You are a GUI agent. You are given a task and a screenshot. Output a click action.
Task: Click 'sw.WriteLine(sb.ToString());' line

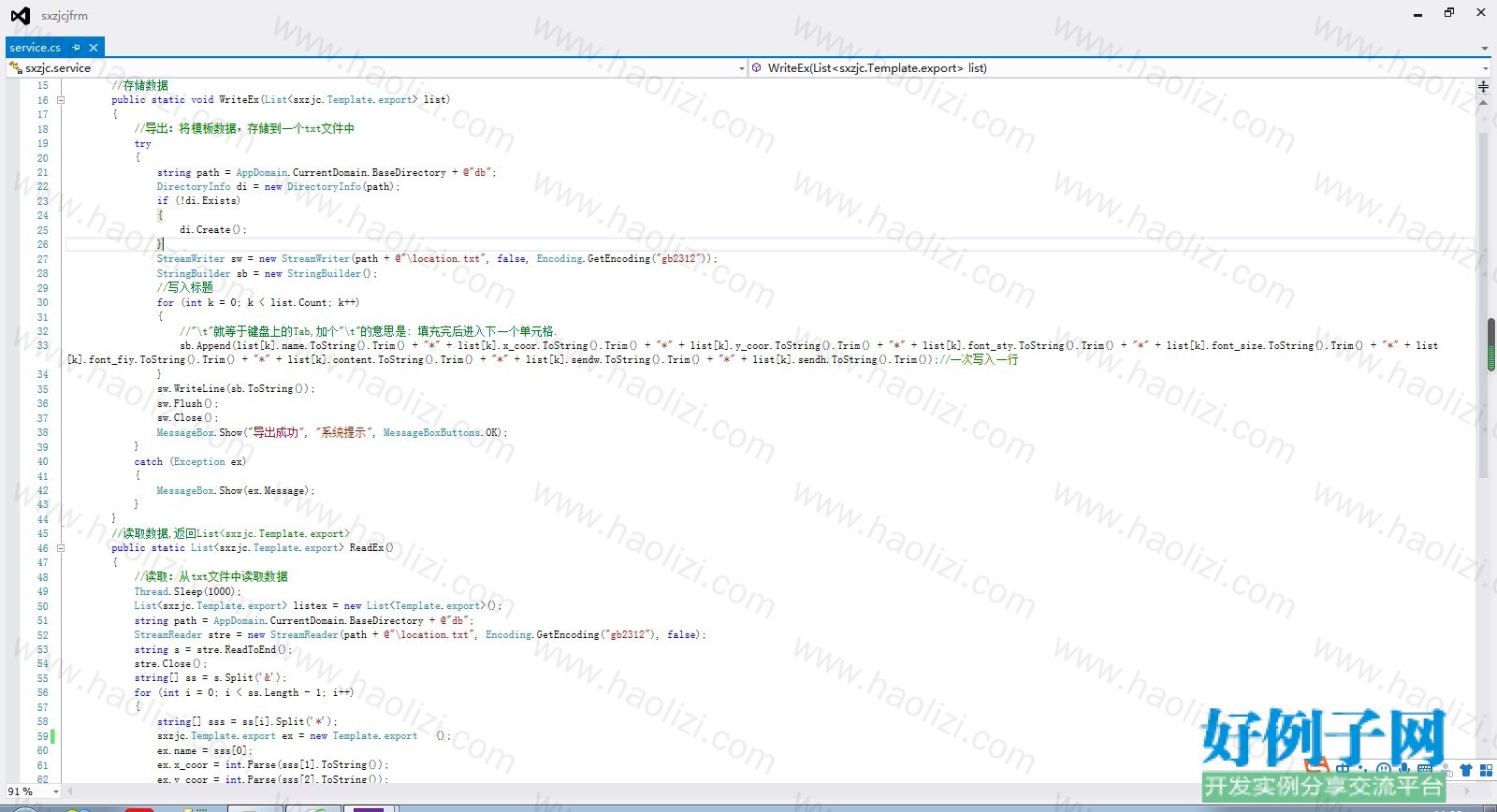pyautogui.click(x=236, y=389)
